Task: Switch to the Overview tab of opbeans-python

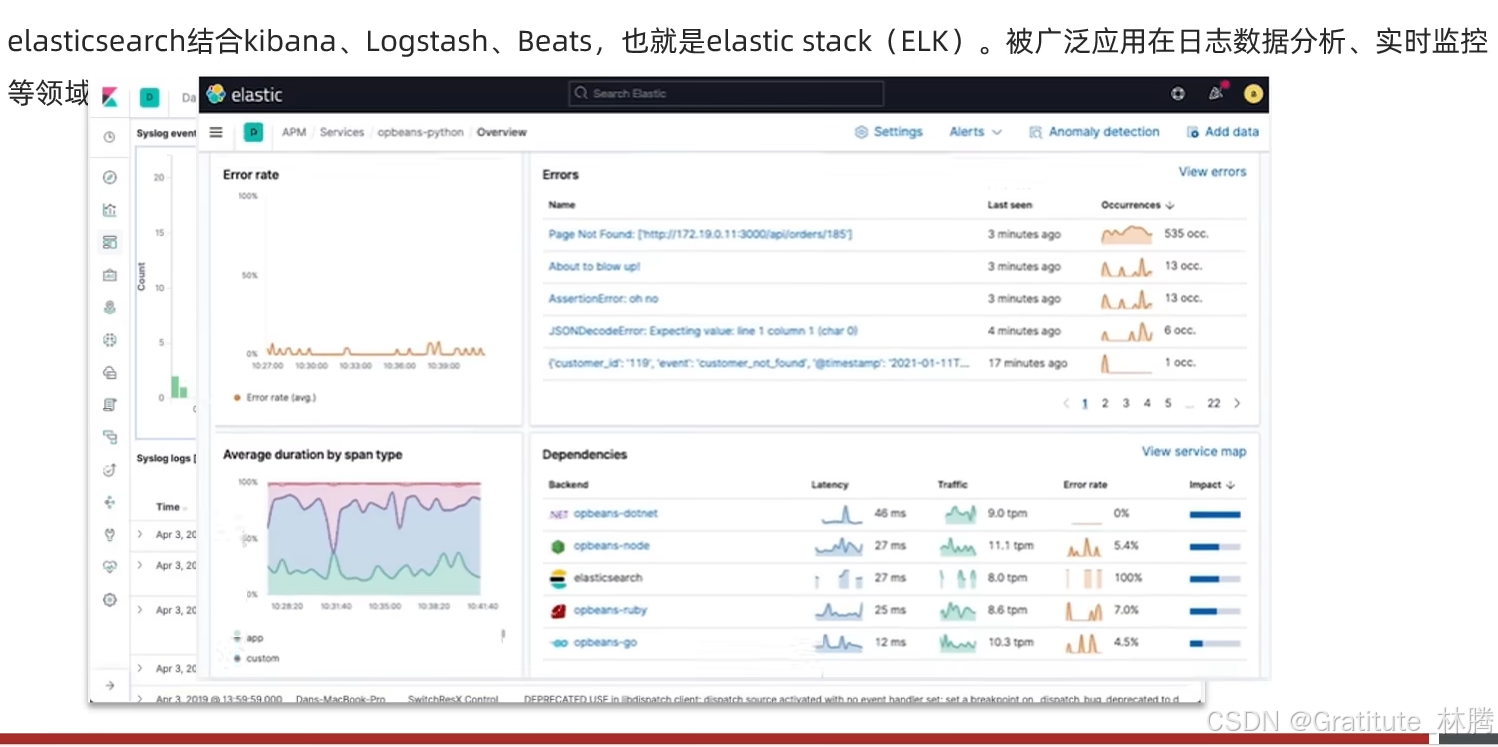Action: [x=501, y=131]
